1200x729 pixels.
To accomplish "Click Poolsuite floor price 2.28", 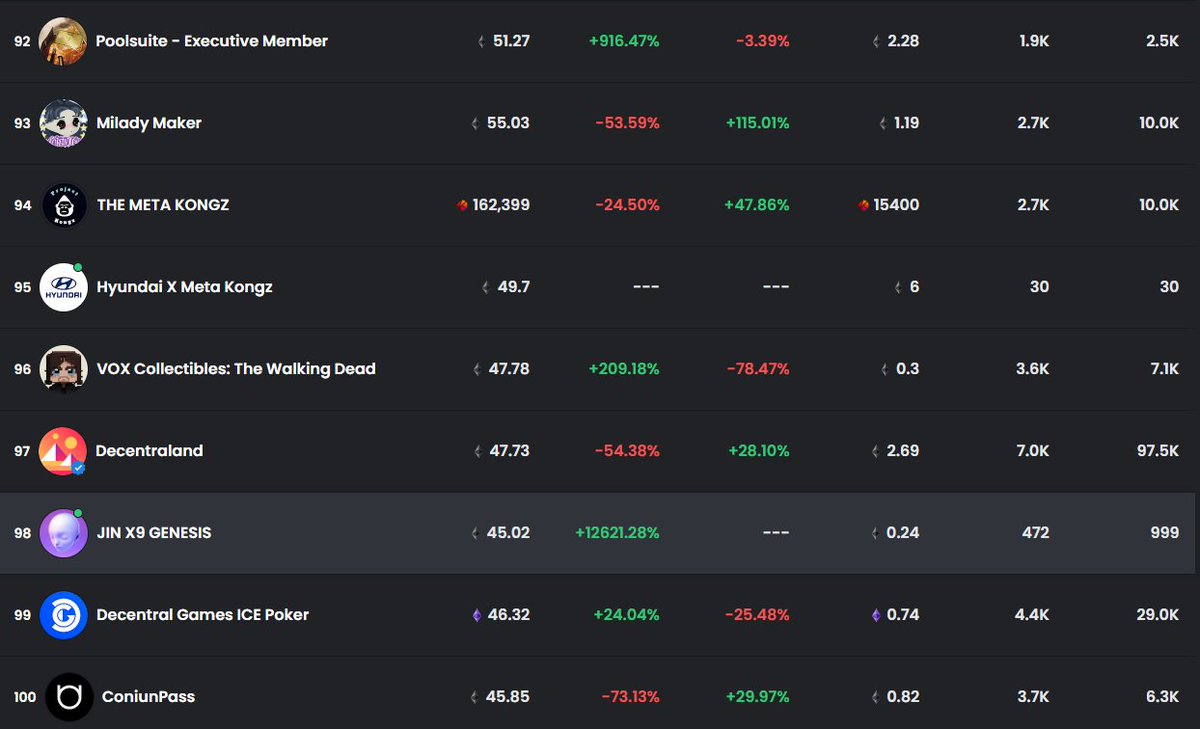I will click(x=903, y=41).
